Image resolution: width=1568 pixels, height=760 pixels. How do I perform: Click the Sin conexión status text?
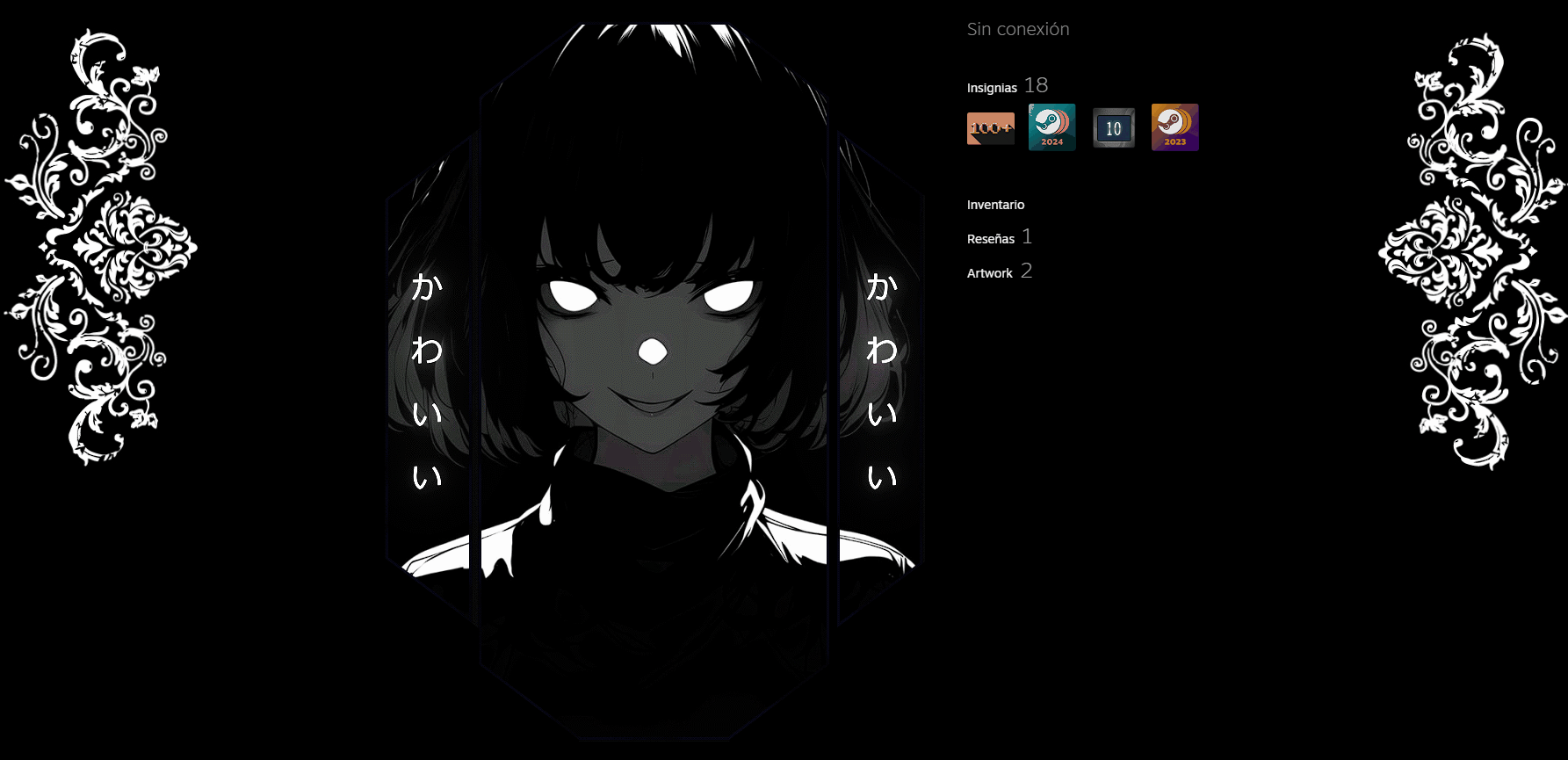(x=1018, y=29)
